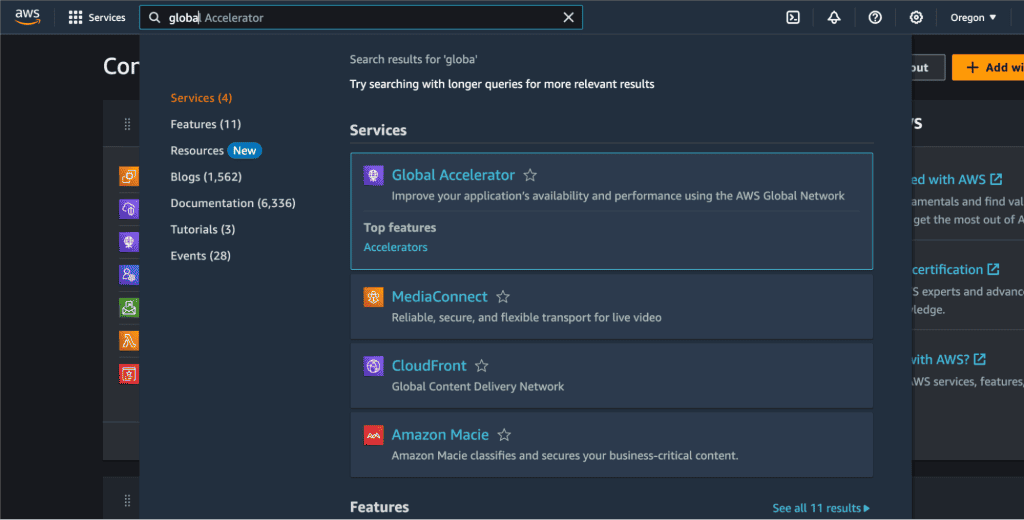1024x520 pixels.
Task: Click the 'Search results for globa' text
Action: 413,59
